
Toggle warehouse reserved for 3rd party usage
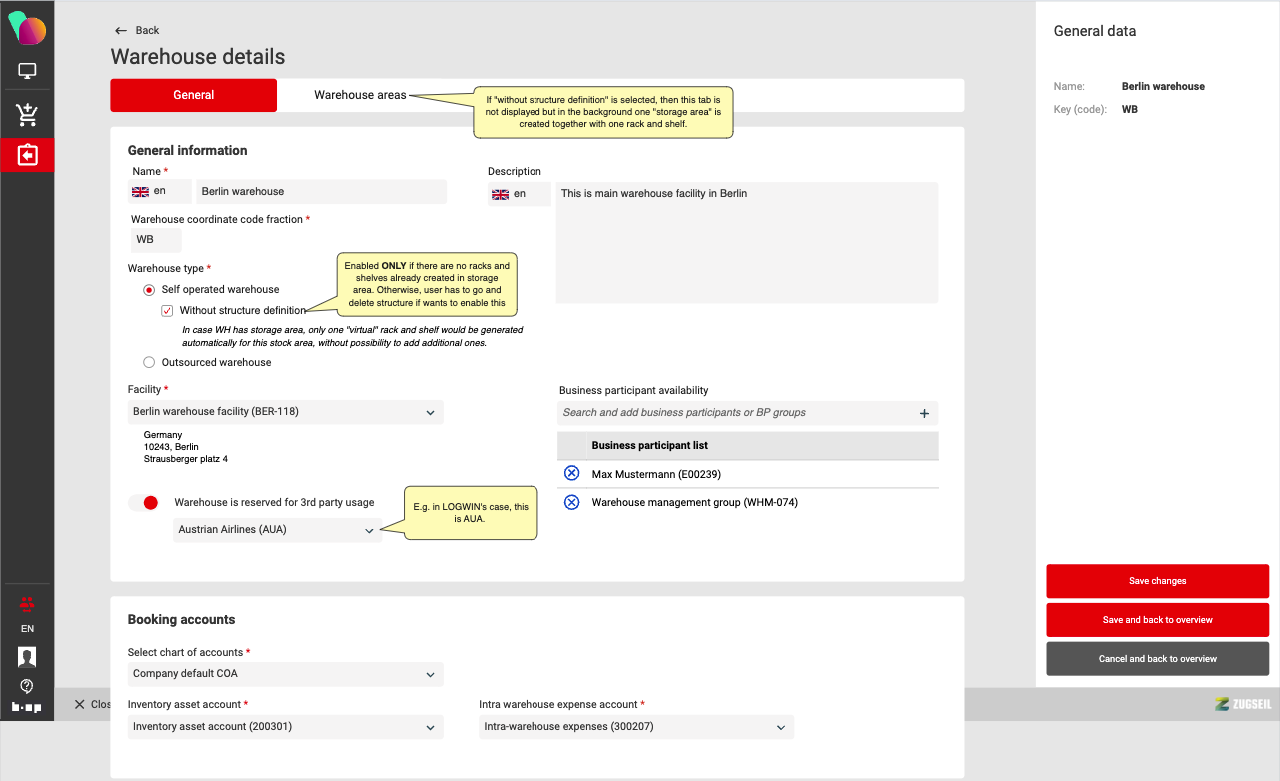click(144, 503)
